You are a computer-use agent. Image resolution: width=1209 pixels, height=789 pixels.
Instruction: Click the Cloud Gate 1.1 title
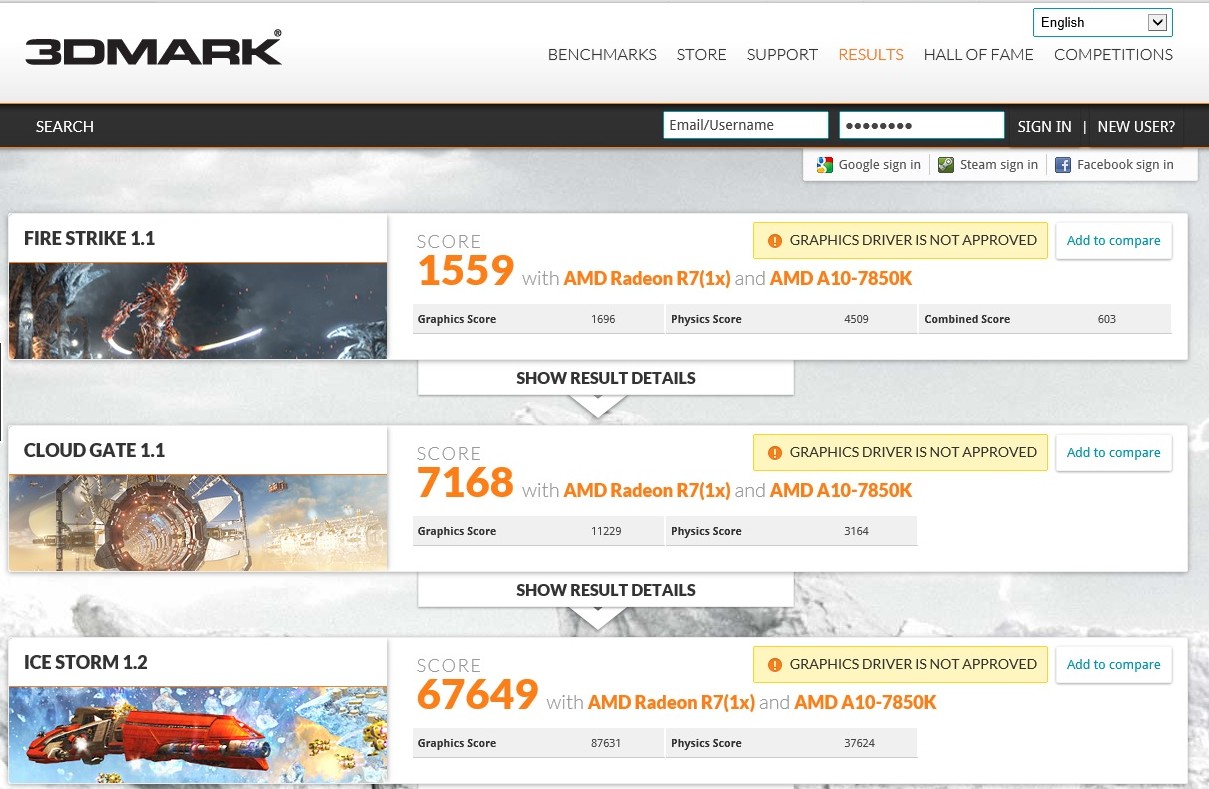tap(94, 450)
